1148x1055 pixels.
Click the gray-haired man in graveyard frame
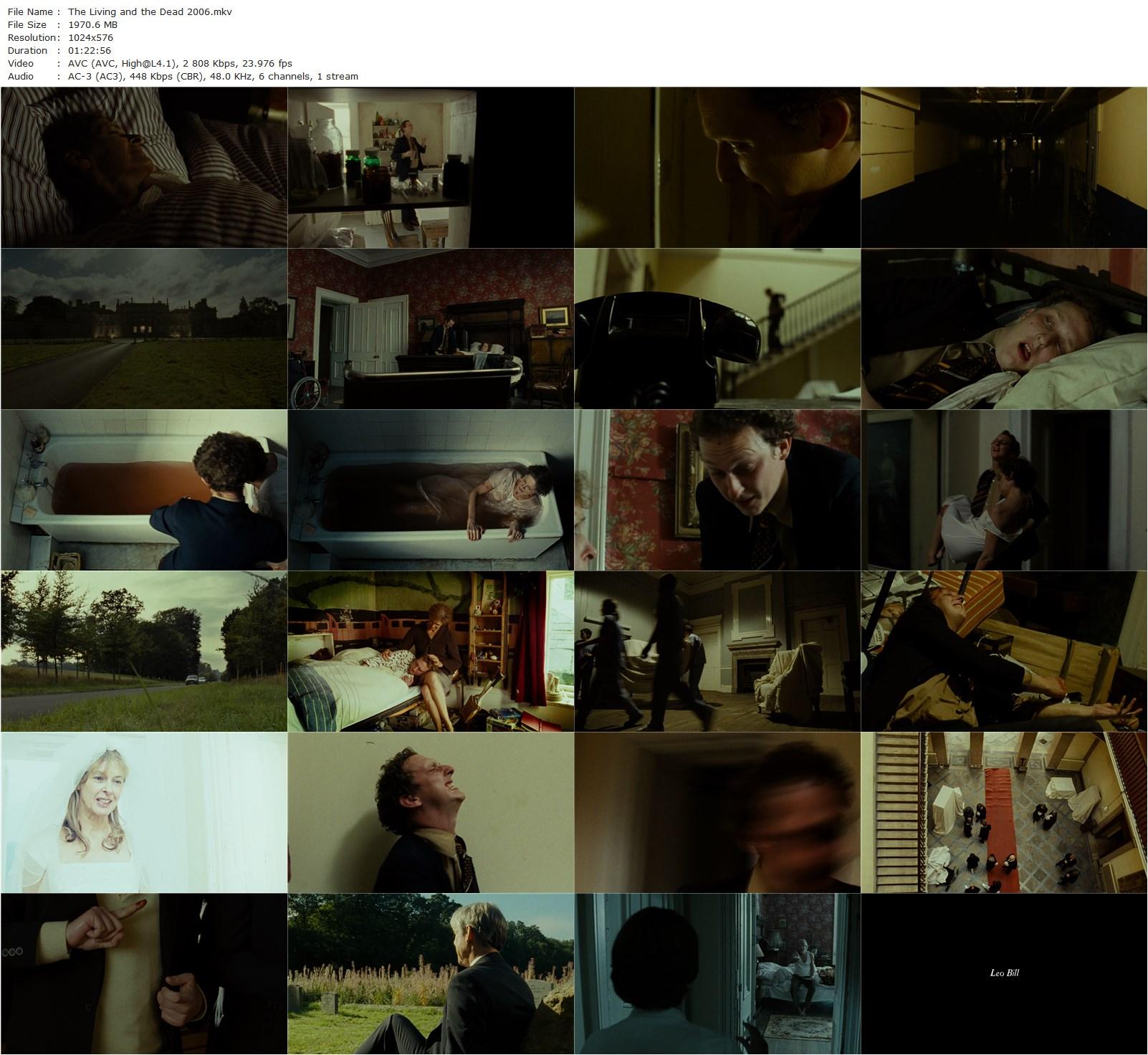pyautogui.click(x=431, y=974)
